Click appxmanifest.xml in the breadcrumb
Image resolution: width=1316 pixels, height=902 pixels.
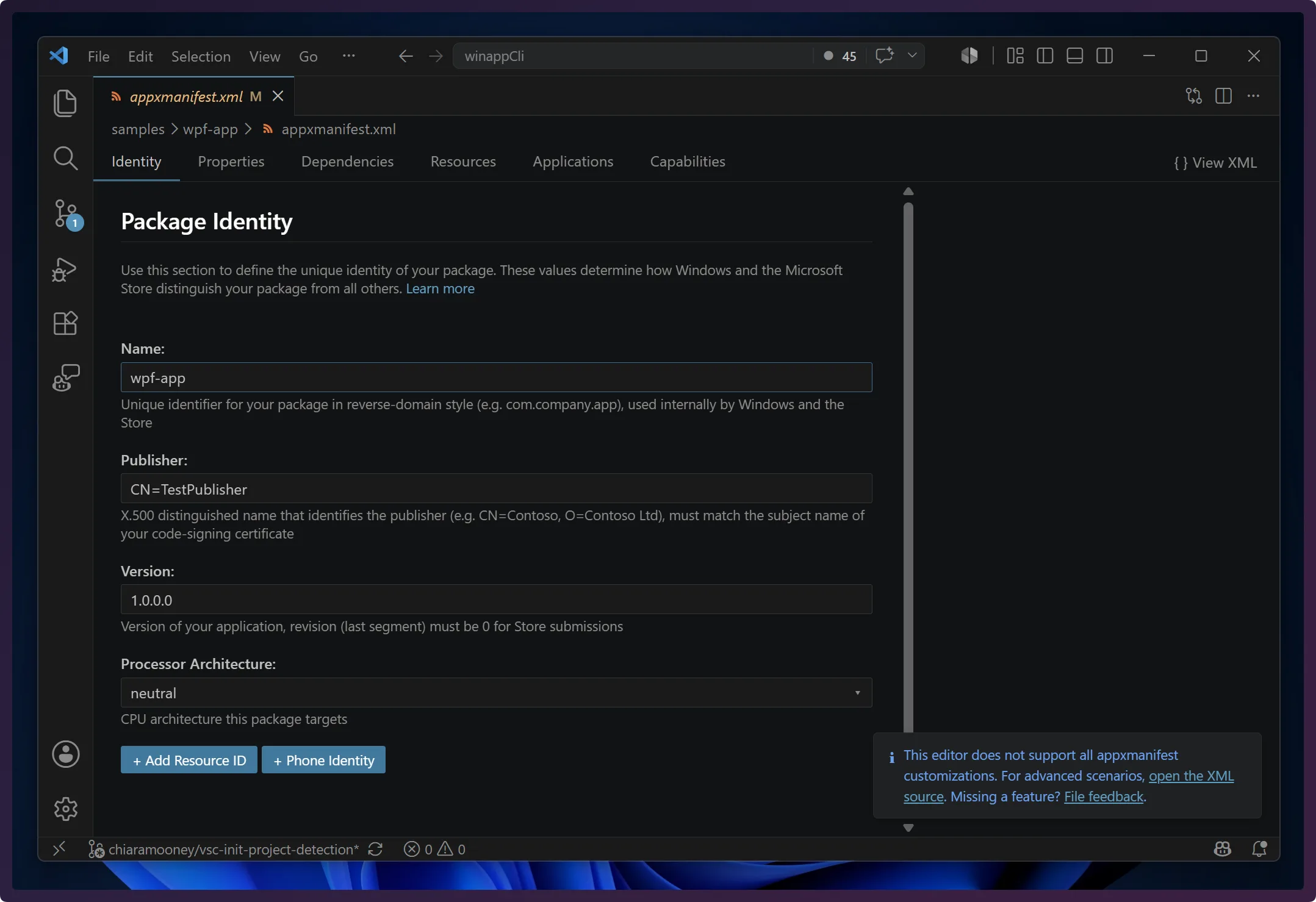[x=339, y=129]
